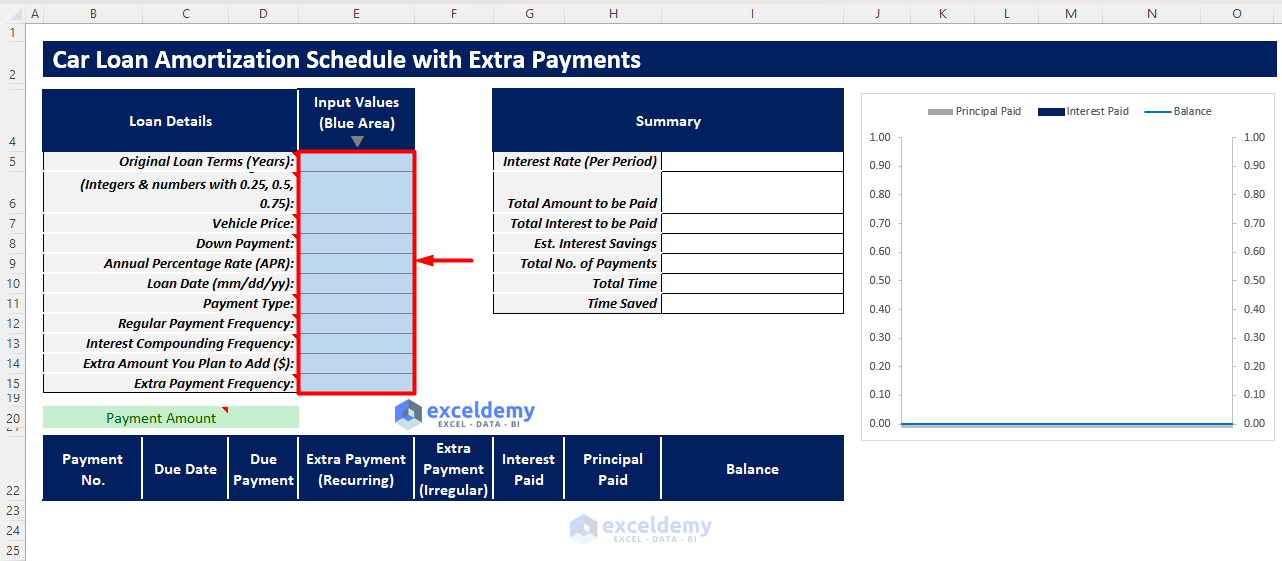1282x561 pixels.
Task: Click the Balance legend entry in chart
Action: pyautogui.click(x=1178, y=111)
